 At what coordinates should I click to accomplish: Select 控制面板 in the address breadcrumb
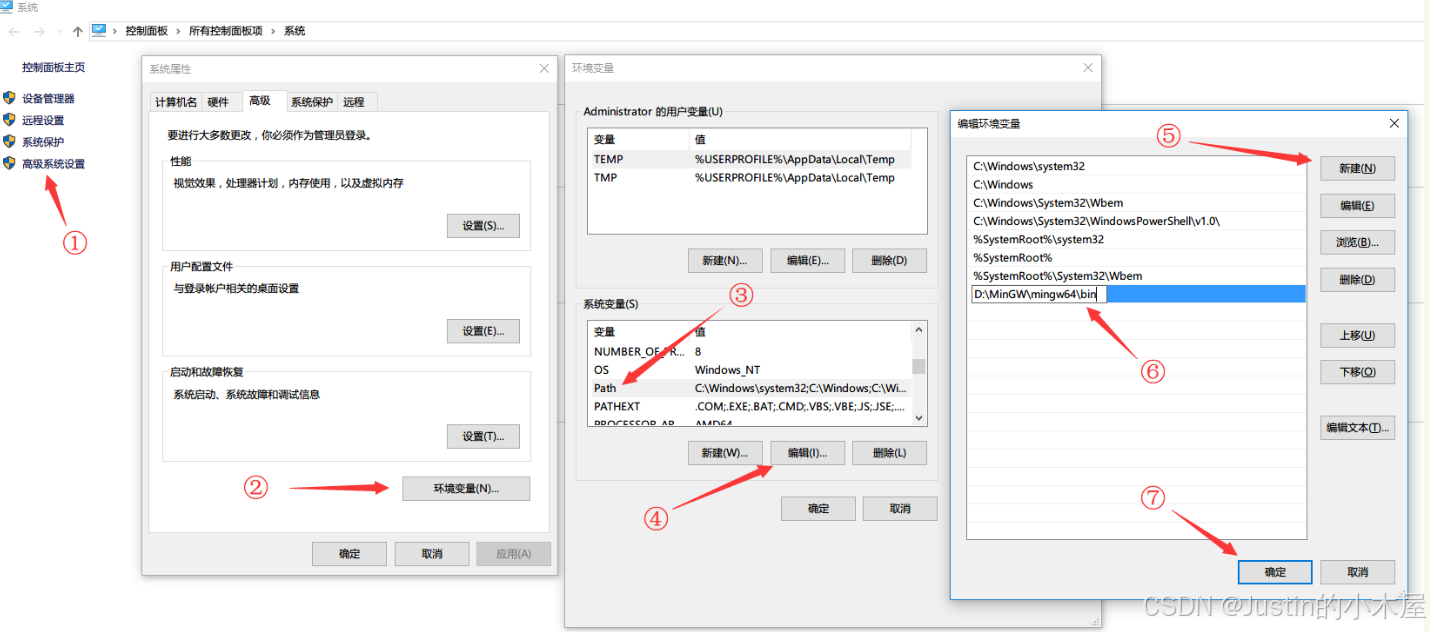coord(146,31)
